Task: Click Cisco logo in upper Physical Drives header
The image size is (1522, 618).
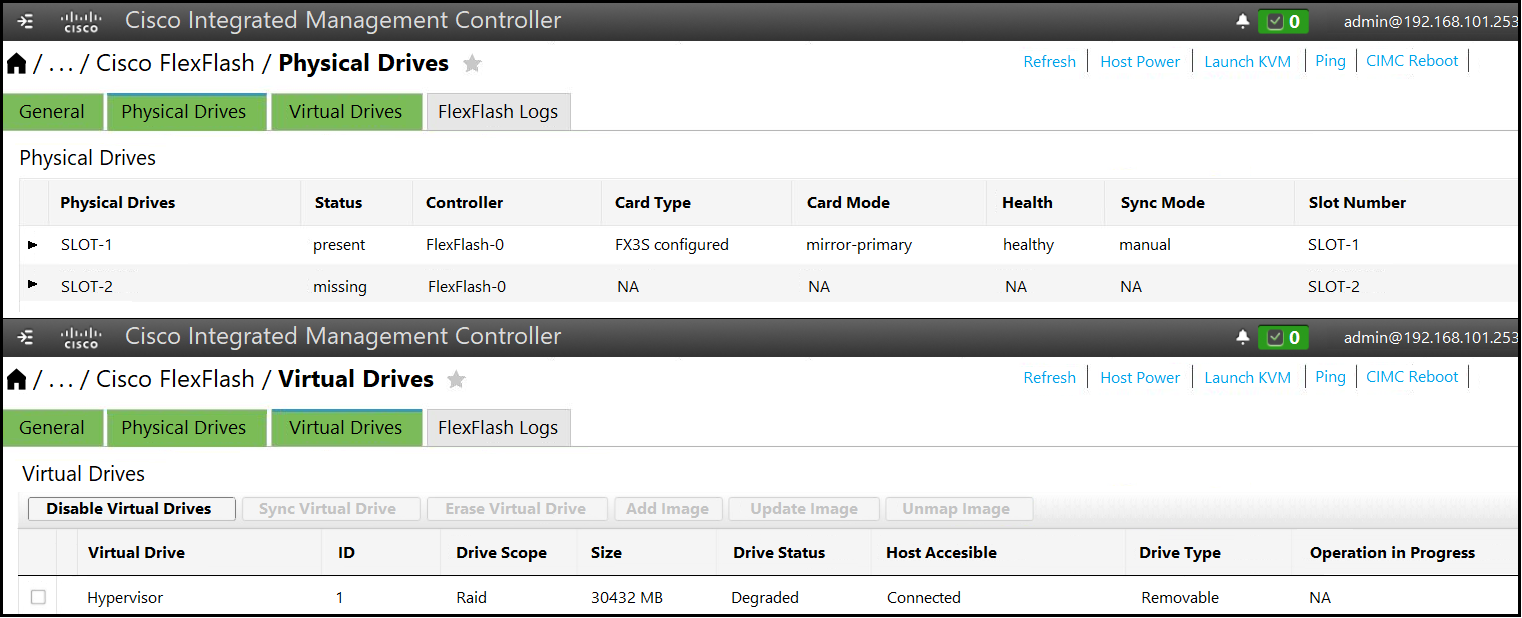Action: click(81, 22)
